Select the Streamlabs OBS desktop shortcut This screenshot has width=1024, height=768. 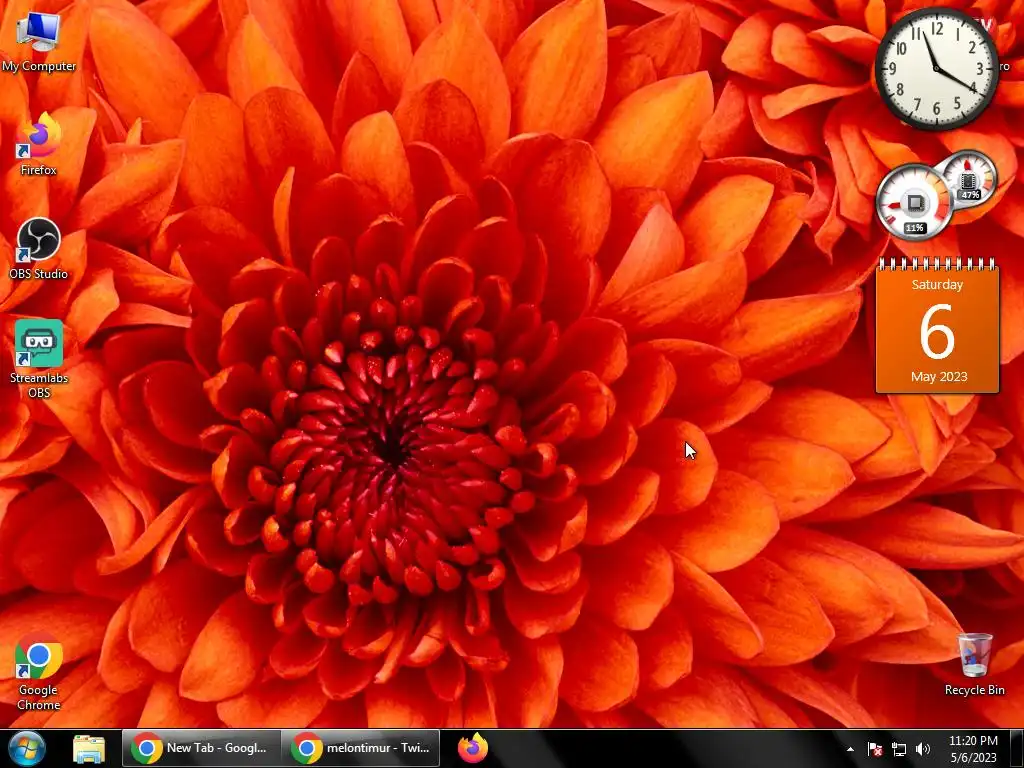click(39, 359)
